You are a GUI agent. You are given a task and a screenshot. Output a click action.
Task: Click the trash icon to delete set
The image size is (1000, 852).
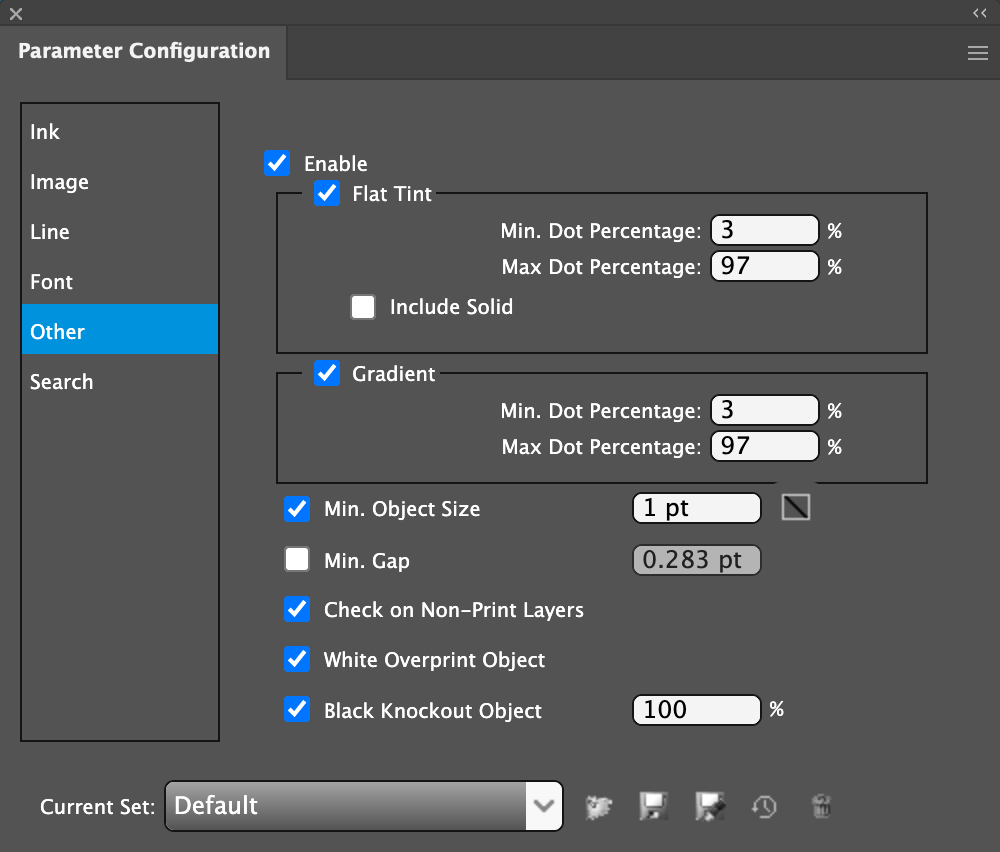(821, 806)
